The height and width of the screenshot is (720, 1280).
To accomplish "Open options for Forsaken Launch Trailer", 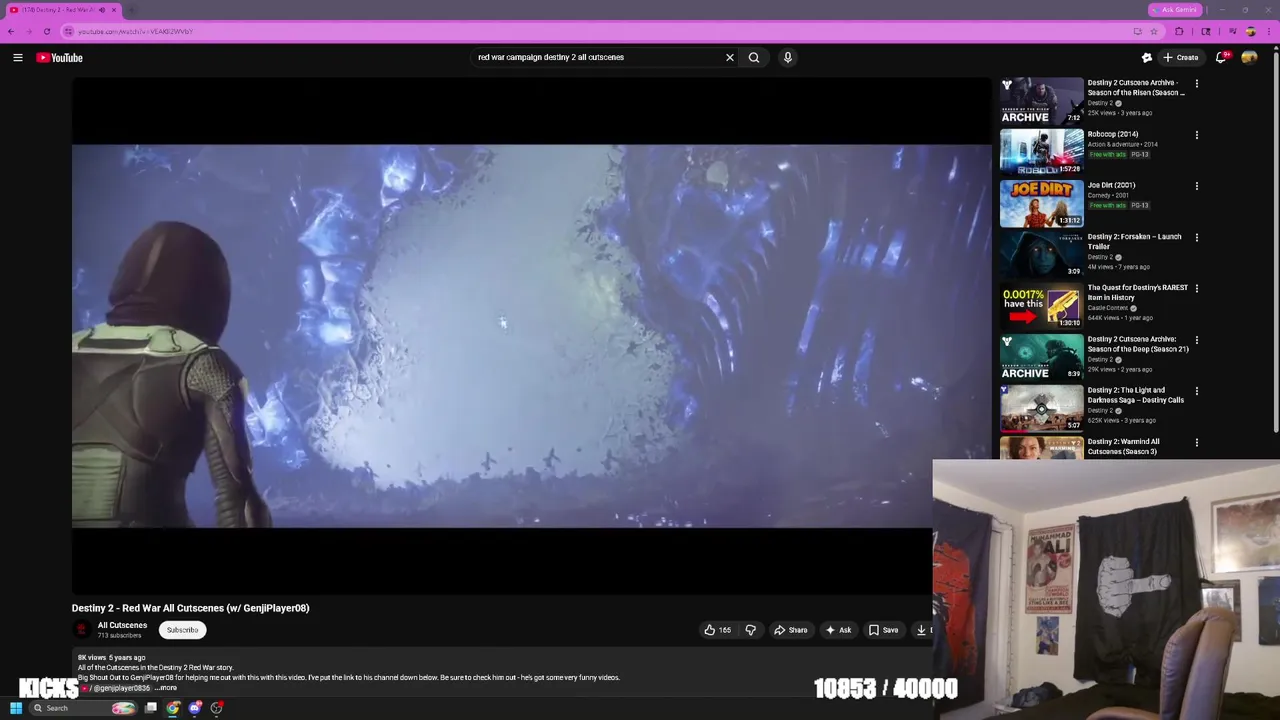I will pyautogui.click(x=1196, y=238).
